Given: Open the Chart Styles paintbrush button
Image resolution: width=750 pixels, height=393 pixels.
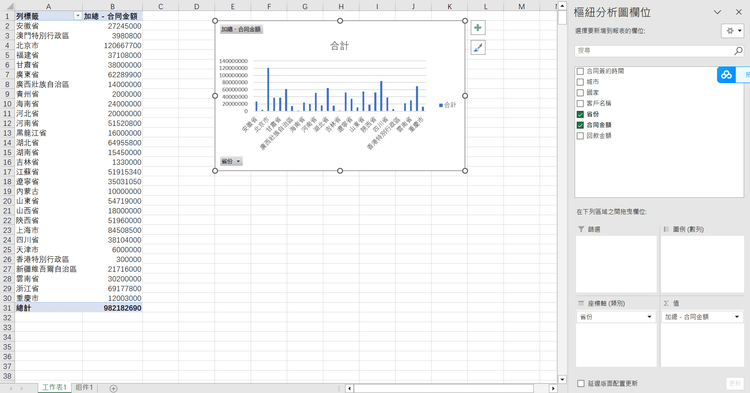Looking at the screenshot, I should coord(477,47).
